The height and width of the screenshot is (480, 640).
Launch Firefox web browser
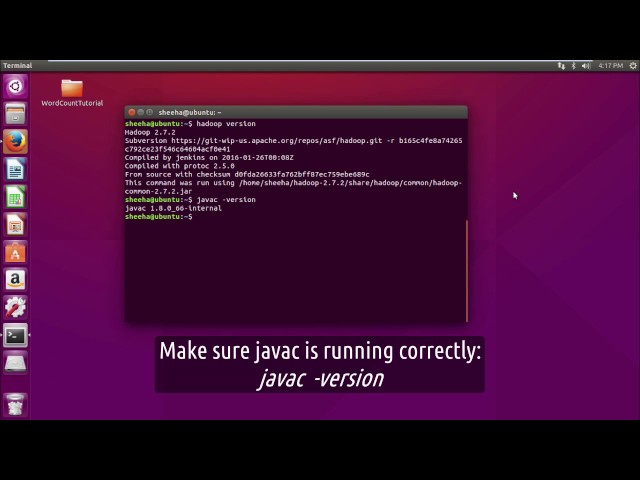16,142
